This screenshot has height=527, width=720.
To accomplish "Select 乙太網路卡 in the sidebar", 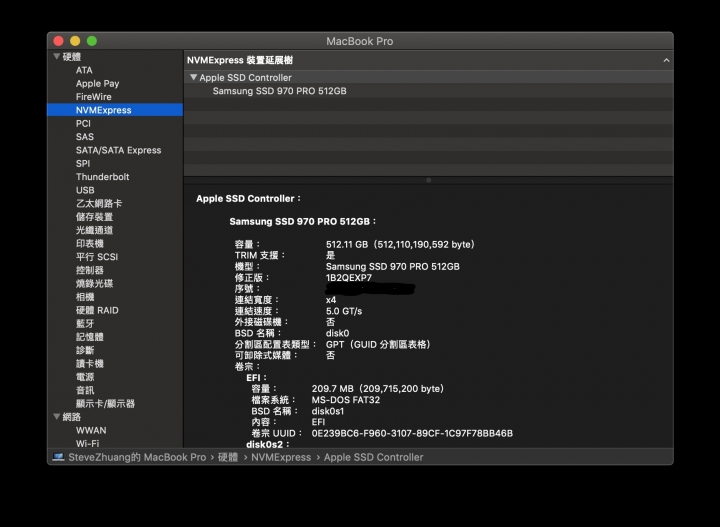I will pos(99,203).
